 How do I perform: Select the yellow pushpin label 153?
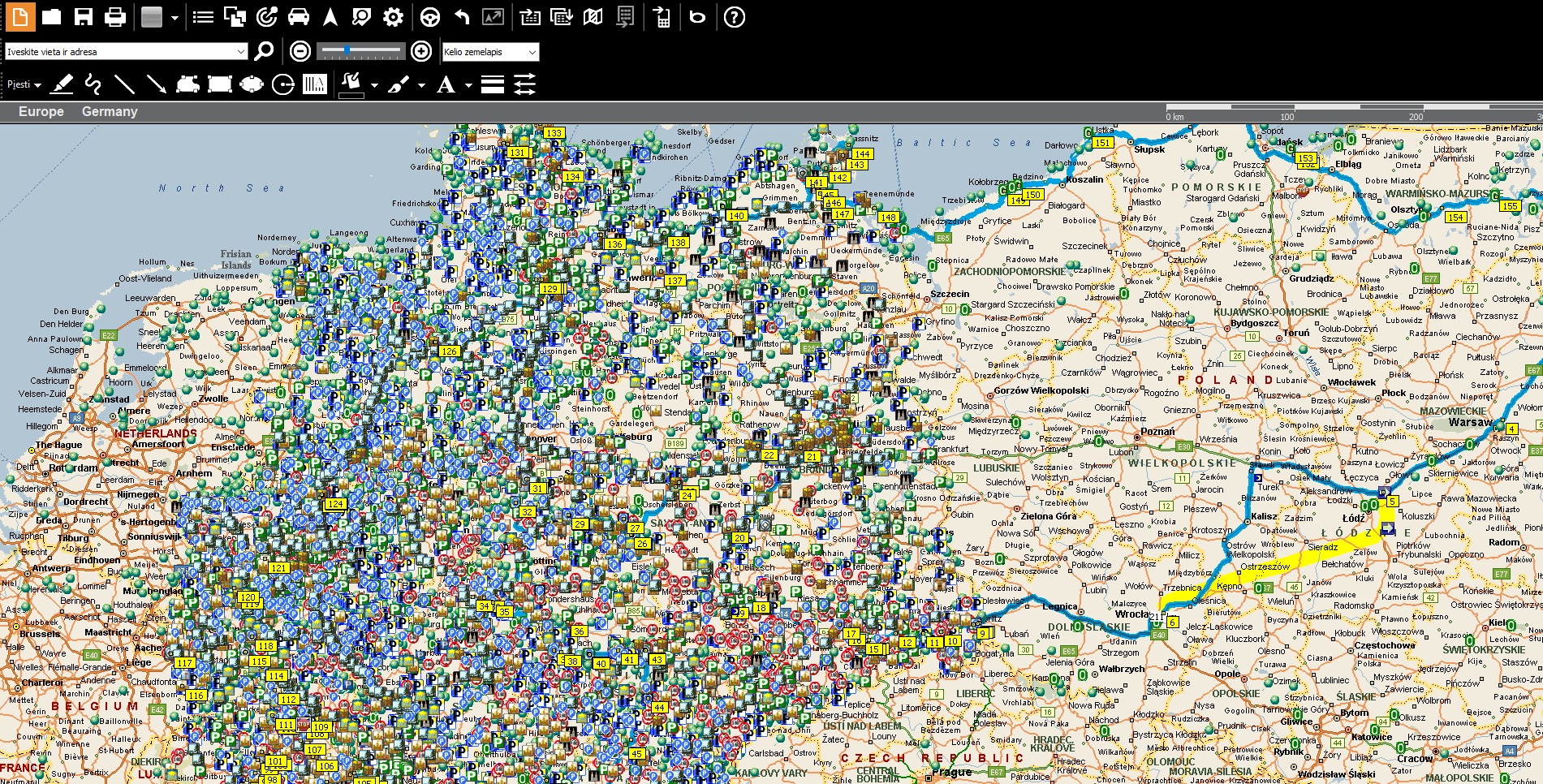point(1305,159)
